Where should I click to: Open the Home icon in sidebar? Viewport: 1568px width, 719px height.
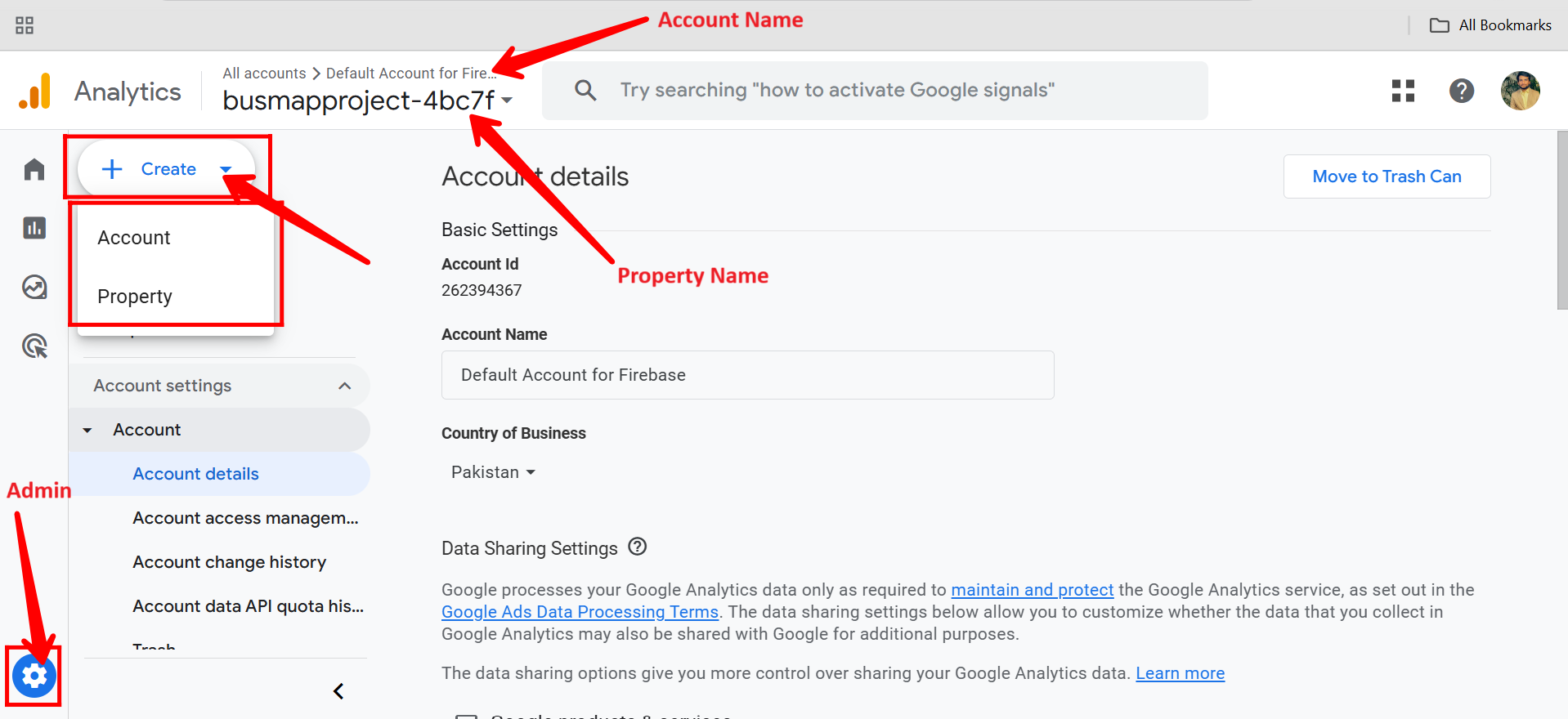coord(34,170)
